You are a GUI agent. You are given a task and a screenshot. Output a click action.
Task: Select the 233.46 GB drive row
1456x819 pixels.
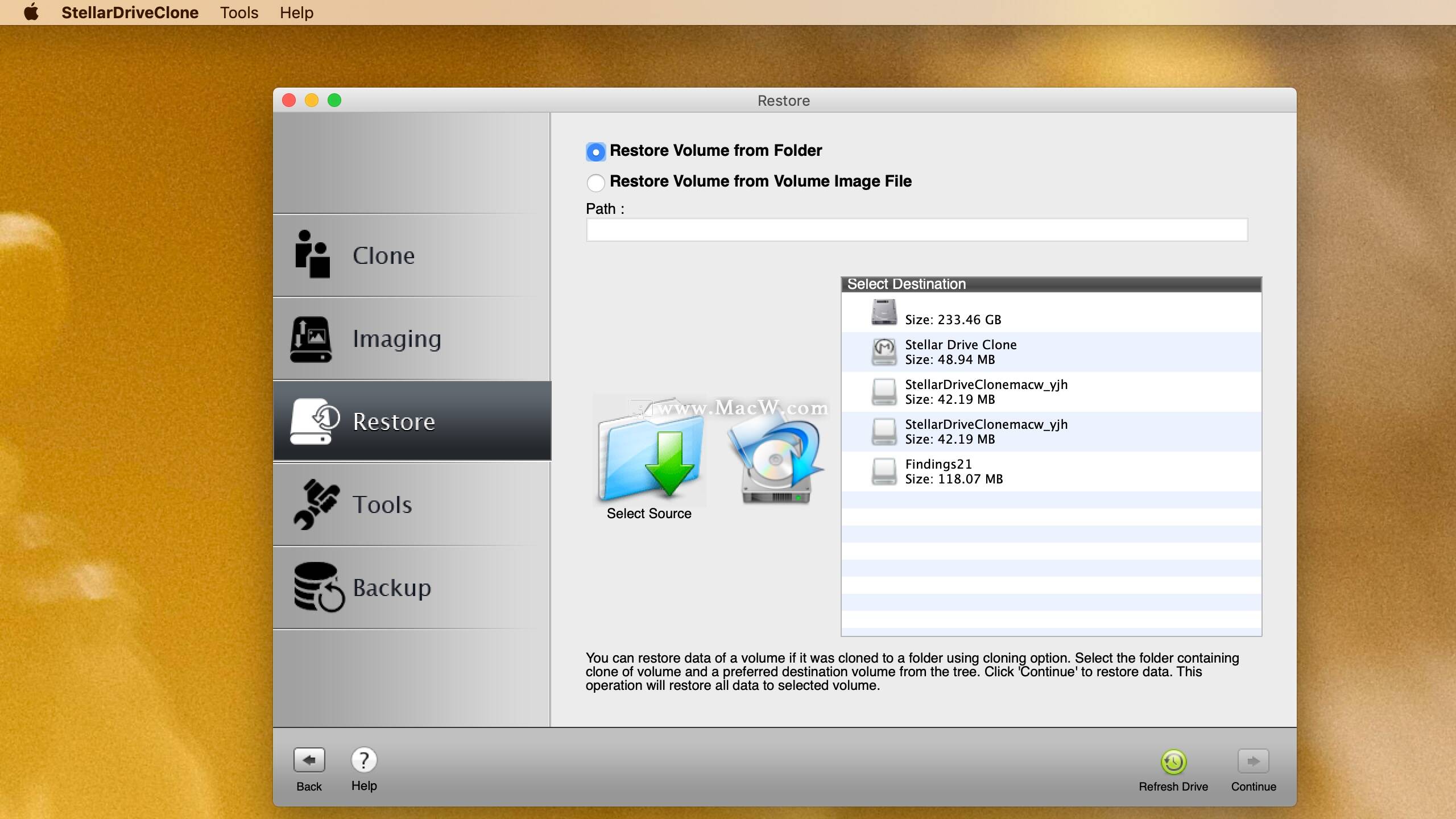1051,313
